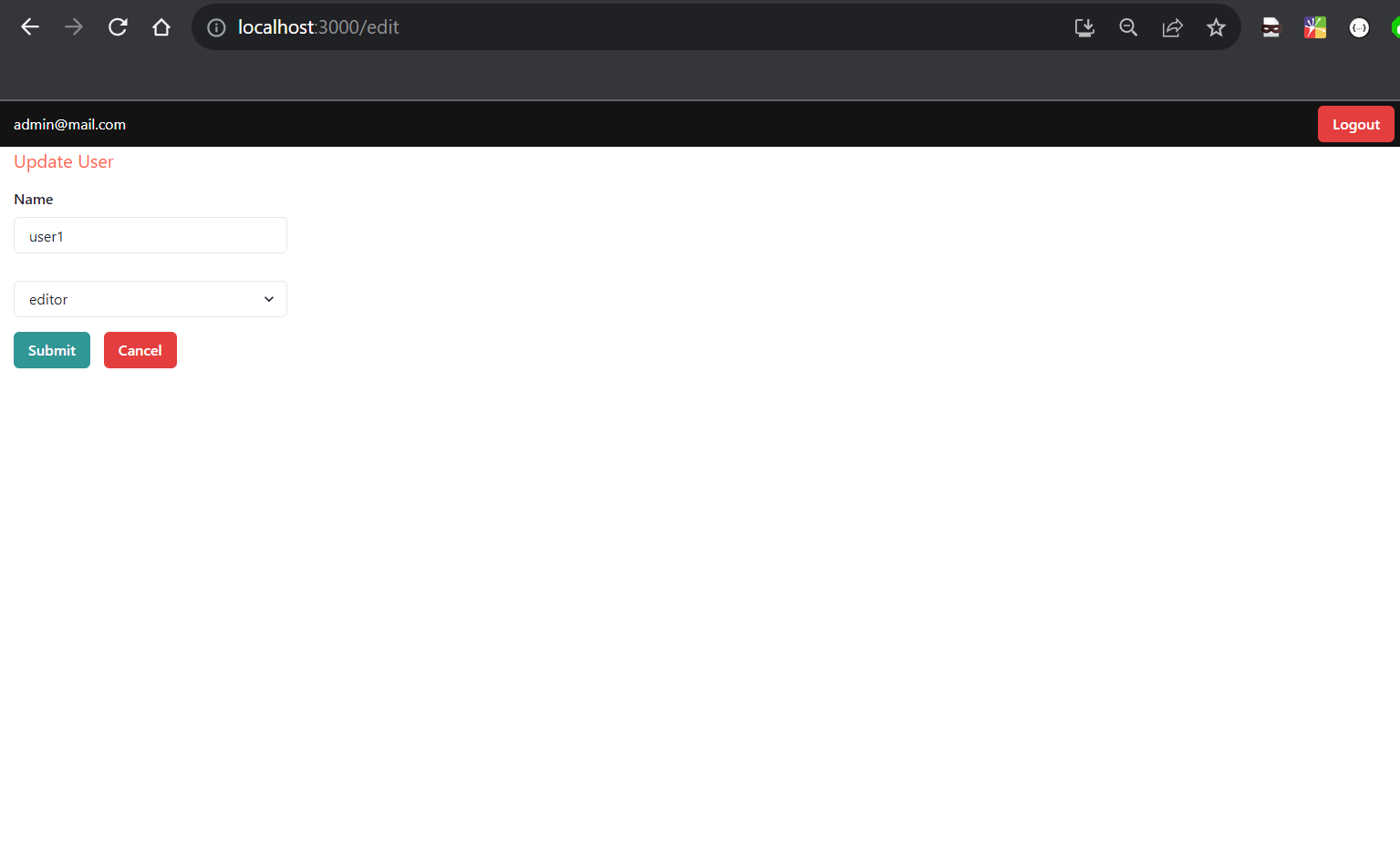Click the Logout button
The width and height of the screenshot is (1400, 867).
[1355, 123]
